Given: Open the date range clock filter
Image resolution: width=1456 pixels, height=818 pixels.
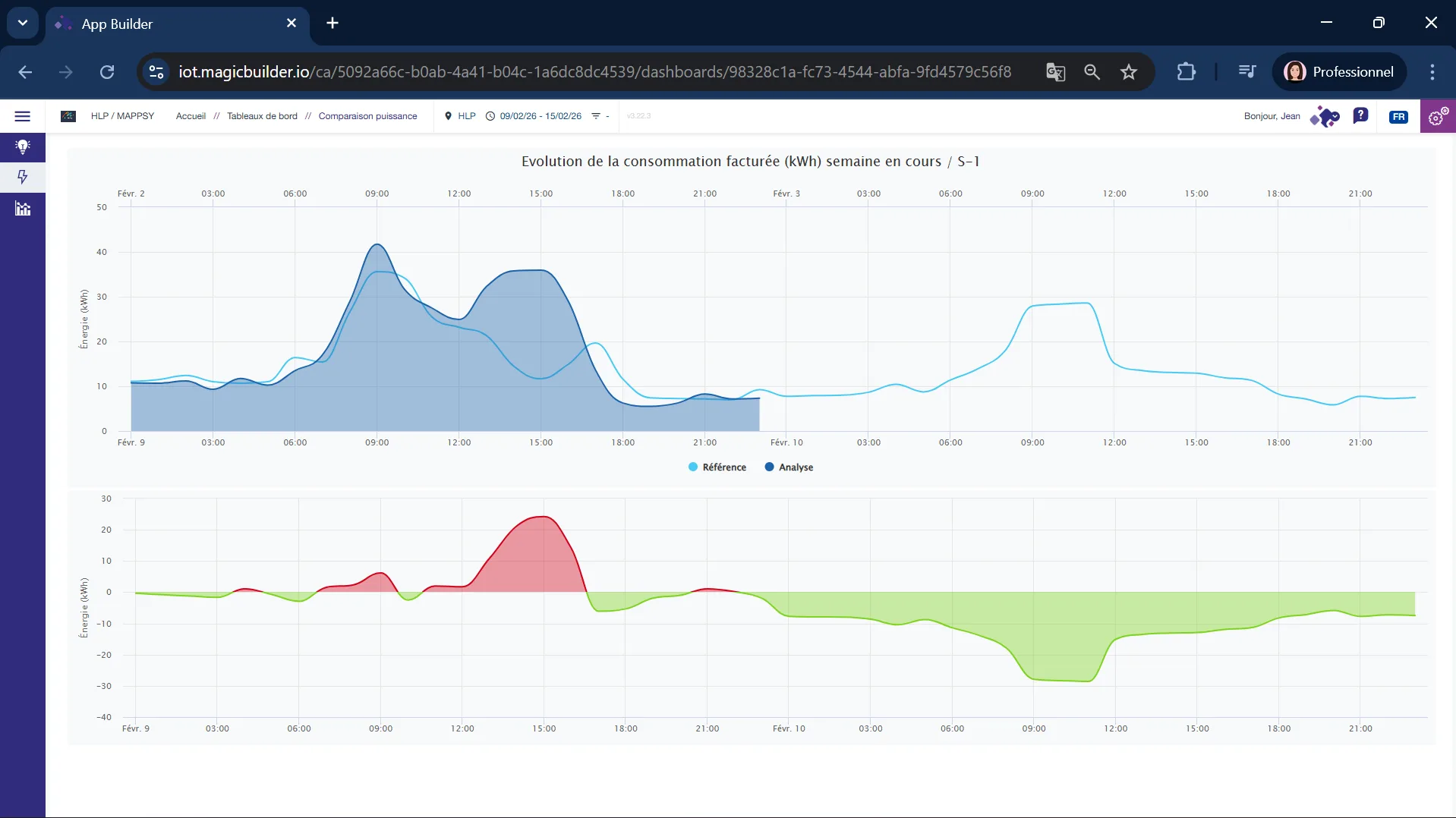Looking at the screenshot, I should point(490,115).
